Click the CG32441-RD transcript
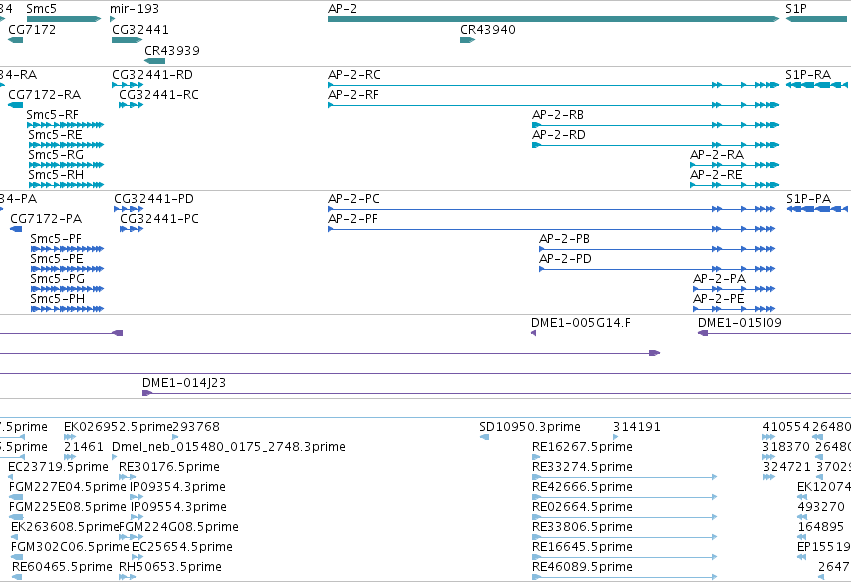Image resolution: width=851 pixels, height=582 pixels. [128, 85]
